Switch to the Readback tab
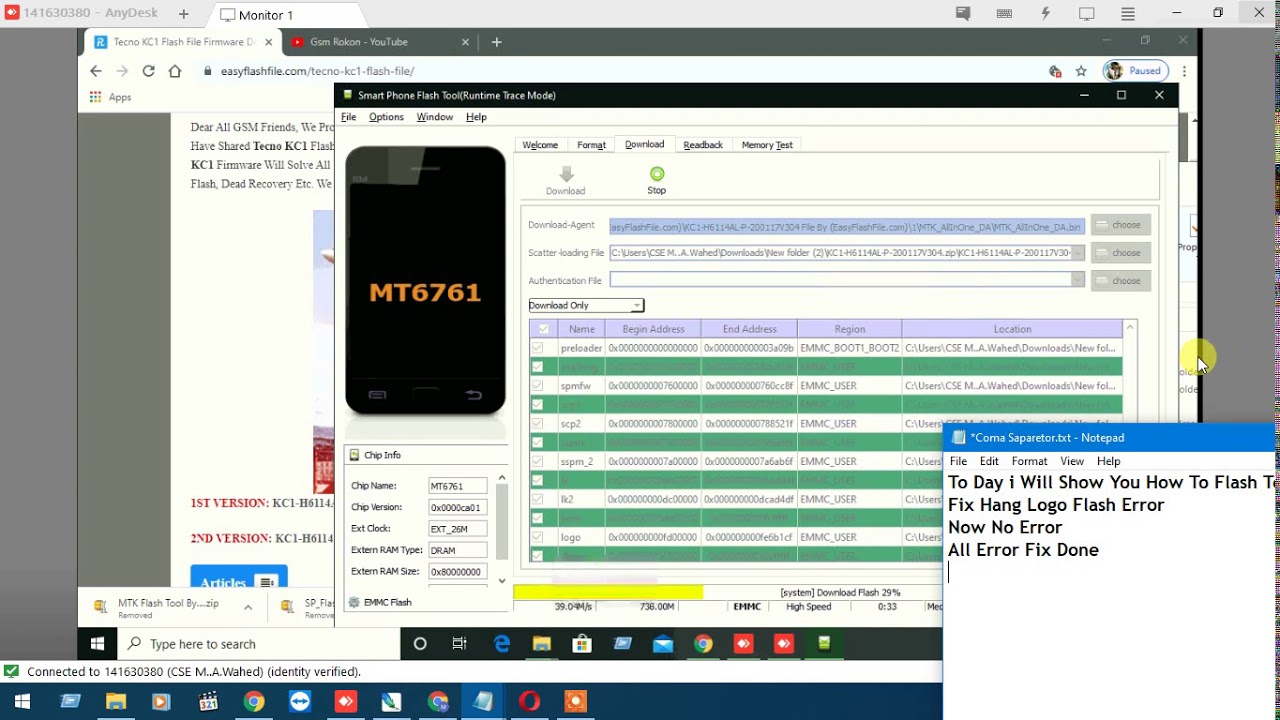The width and height of the screenshot is (1280, 720). pyautogui.click(x=703, y=145)
